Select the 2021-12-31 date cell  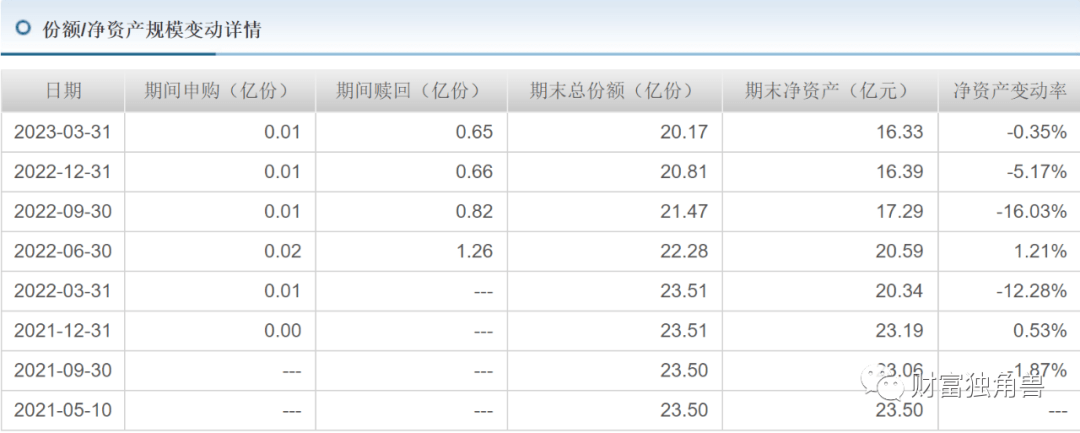tap(62, 331)
